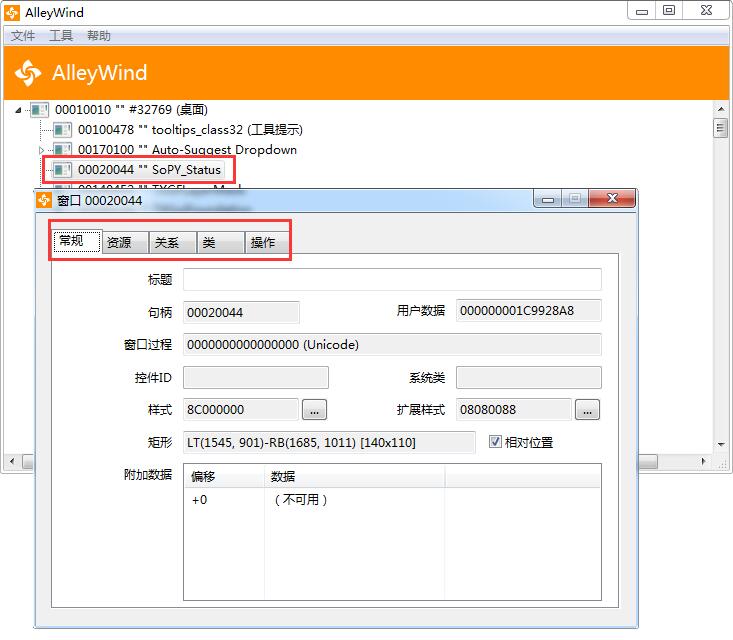Screen dimensions: 733x640
Task: Click the Auto-Suggest Dropdown window icon
Action: coord(62,150)
